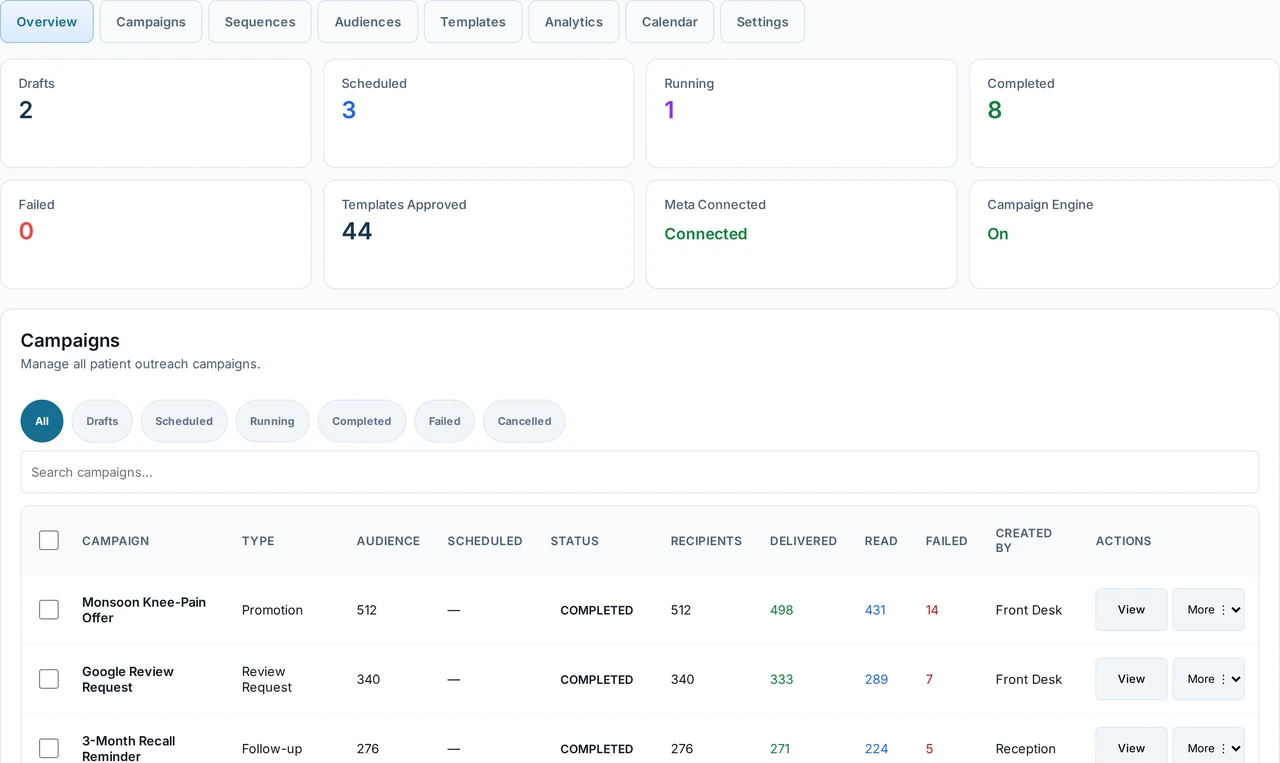Open More dropdown for 3-Month Recall Reminder
The image size is (1280, 763).
coord(1208,745)
